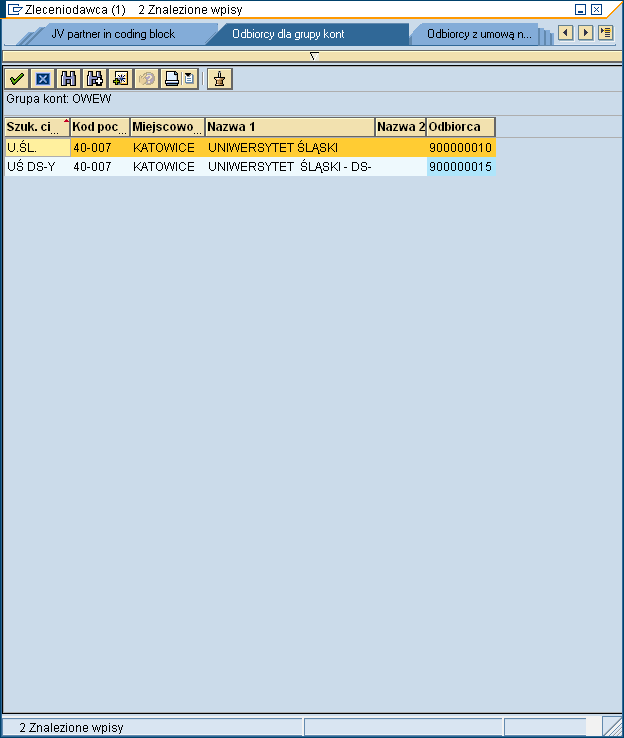Screen dimensions: 624x738
Task: Click UNIWERSYTET ŚLĄSKI name cell
Action: pyautogui.click(x=290, y=148)
